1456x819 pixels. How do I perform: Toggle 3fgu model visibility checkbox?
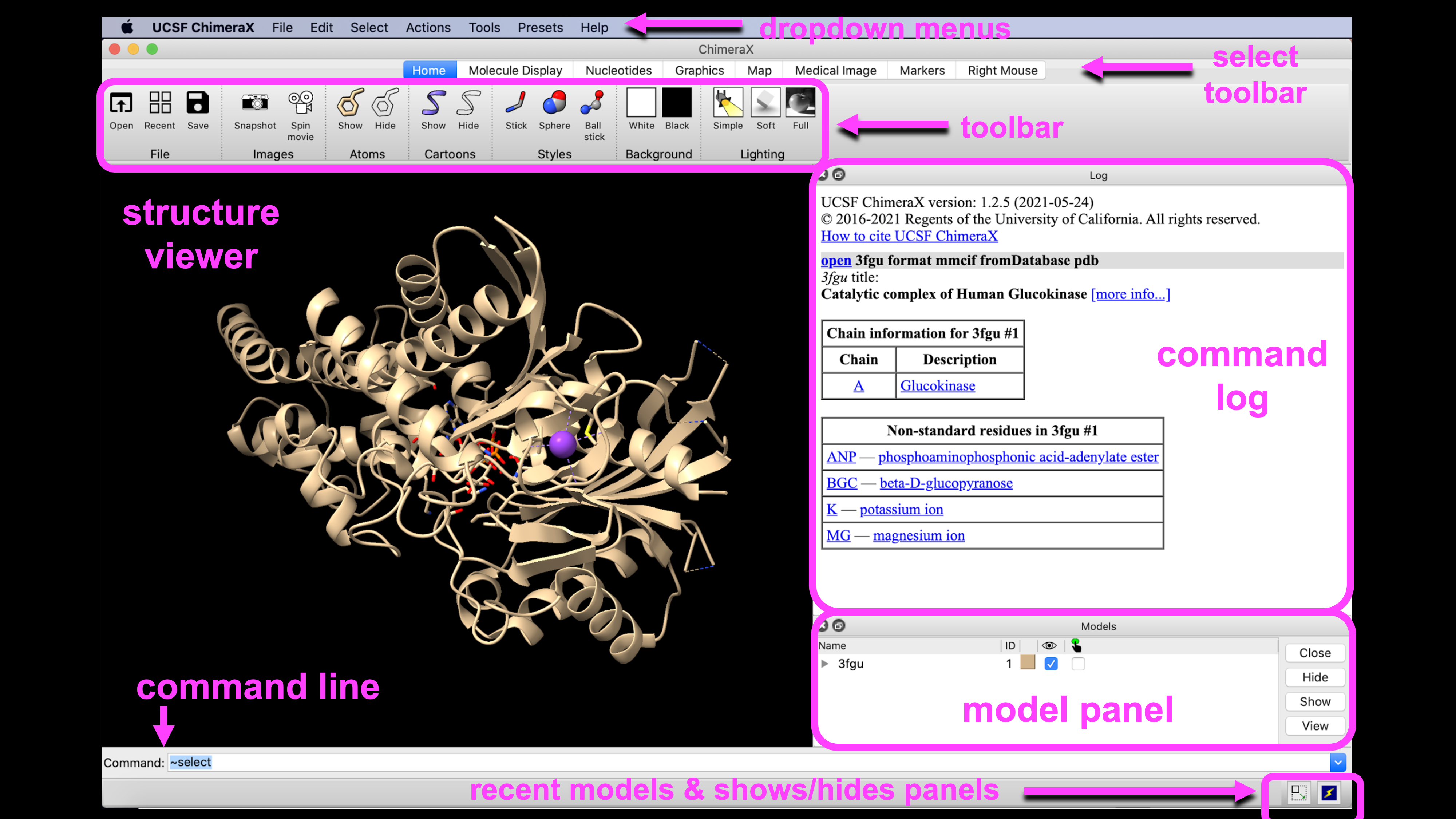(x=1051, y=664)
